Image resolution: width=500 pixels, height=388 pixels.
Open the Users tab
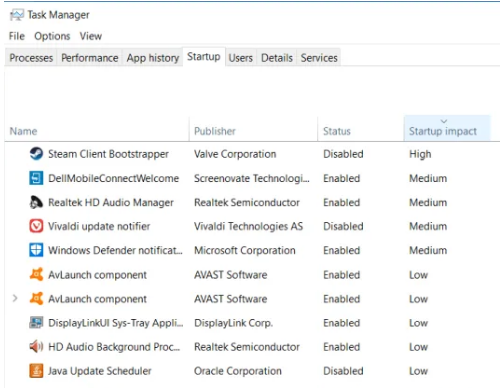coord(240,58)
